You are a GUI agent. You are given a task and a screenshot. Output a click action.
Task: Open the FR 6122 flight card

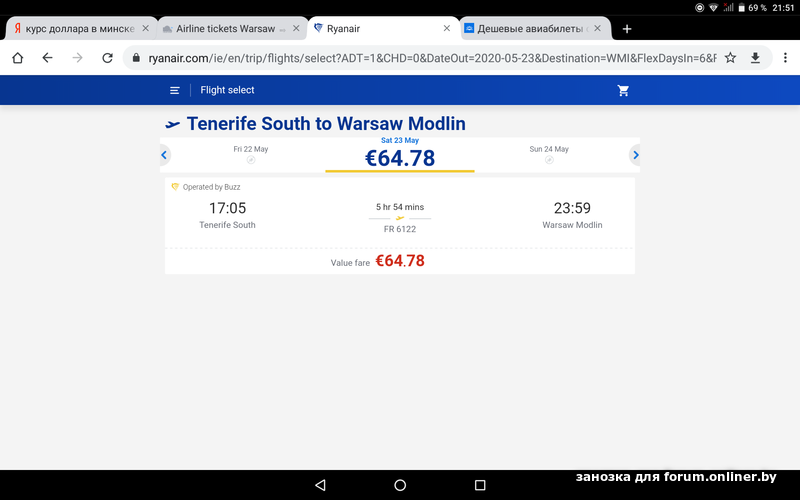coord(399,215)
